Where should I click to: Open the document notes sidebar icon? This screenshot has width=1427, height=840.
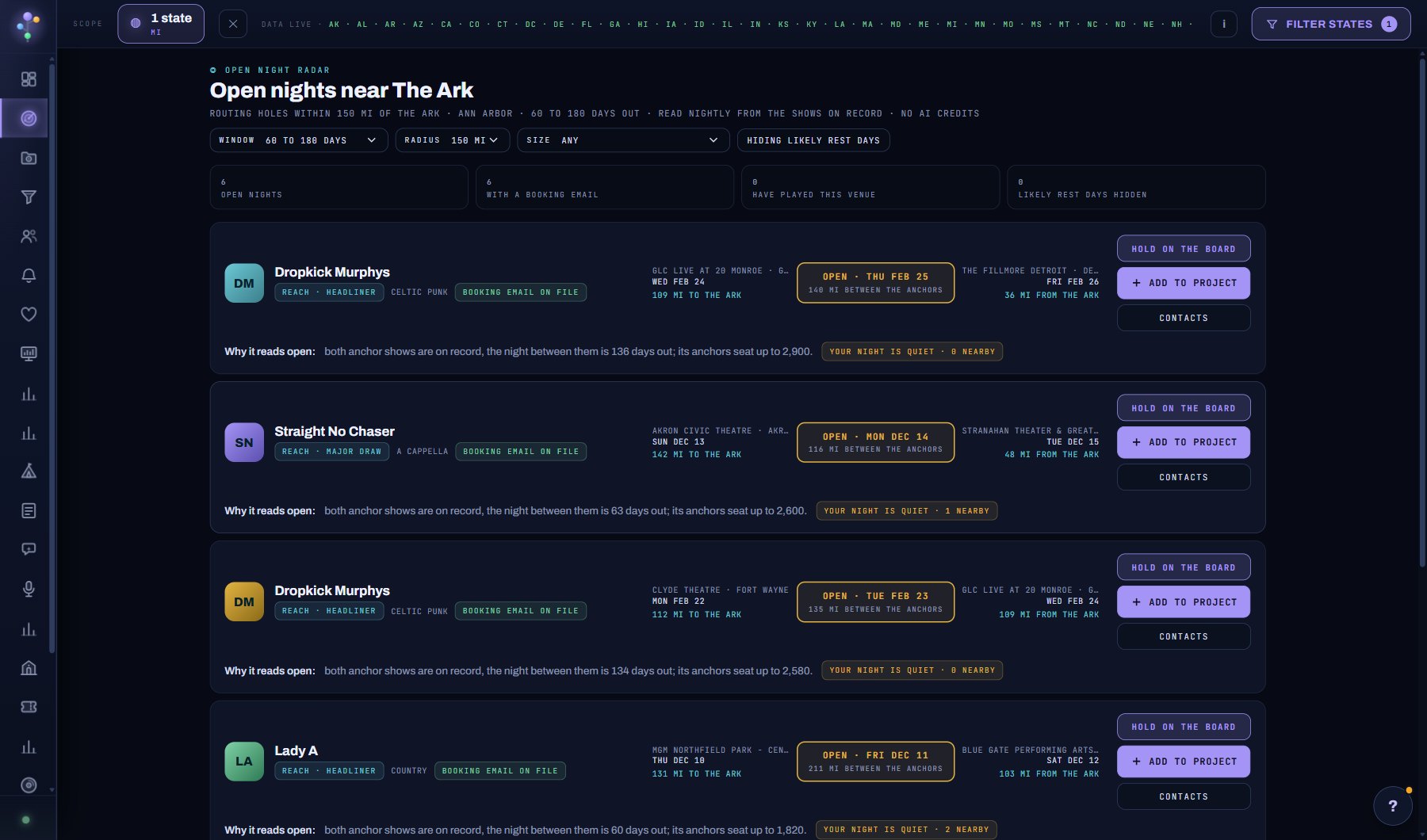29,510
